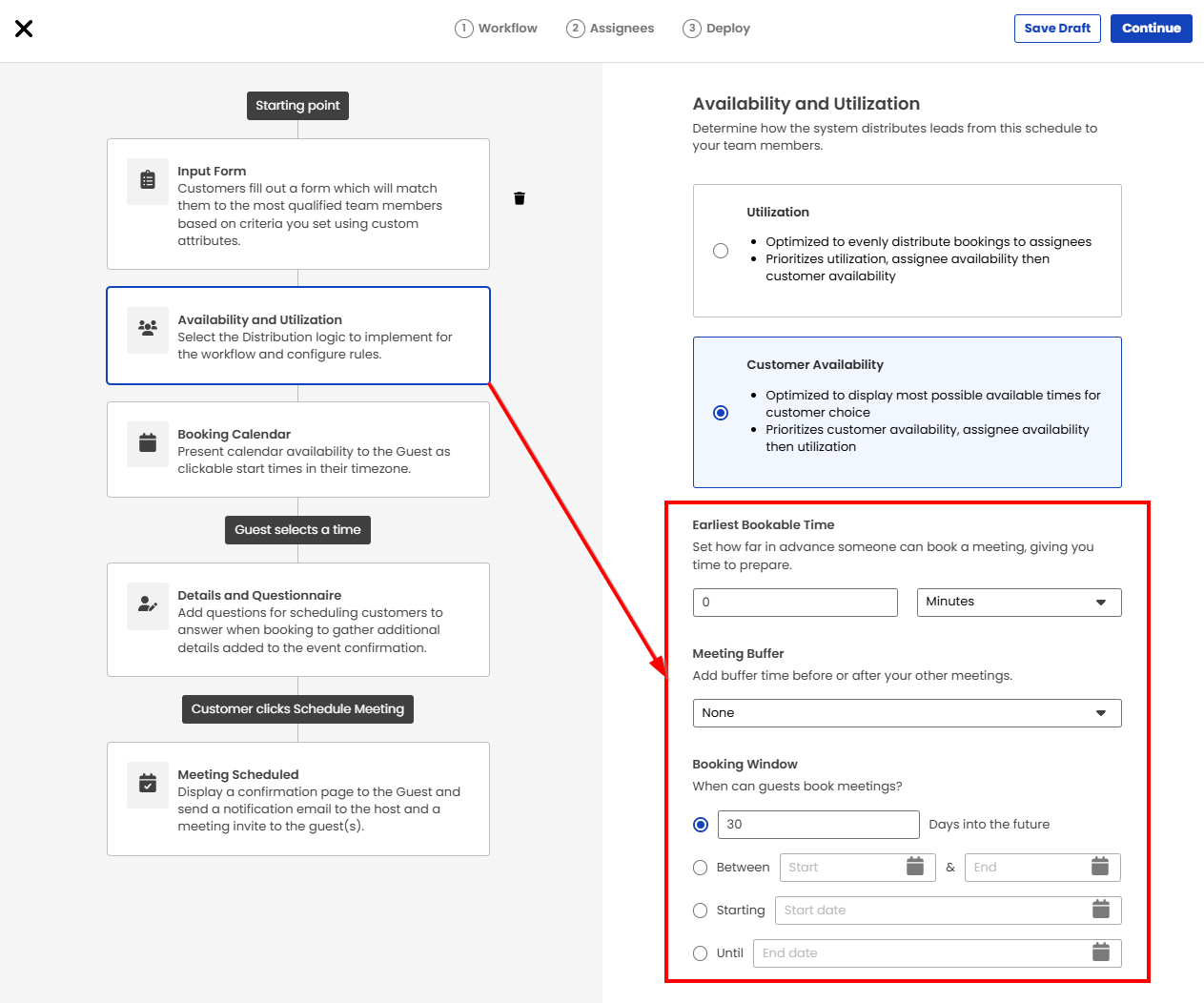The width and height of the screenshot is (1204, 1003).
Task: Go to the Assignees step tab
Action: (610, 29)
